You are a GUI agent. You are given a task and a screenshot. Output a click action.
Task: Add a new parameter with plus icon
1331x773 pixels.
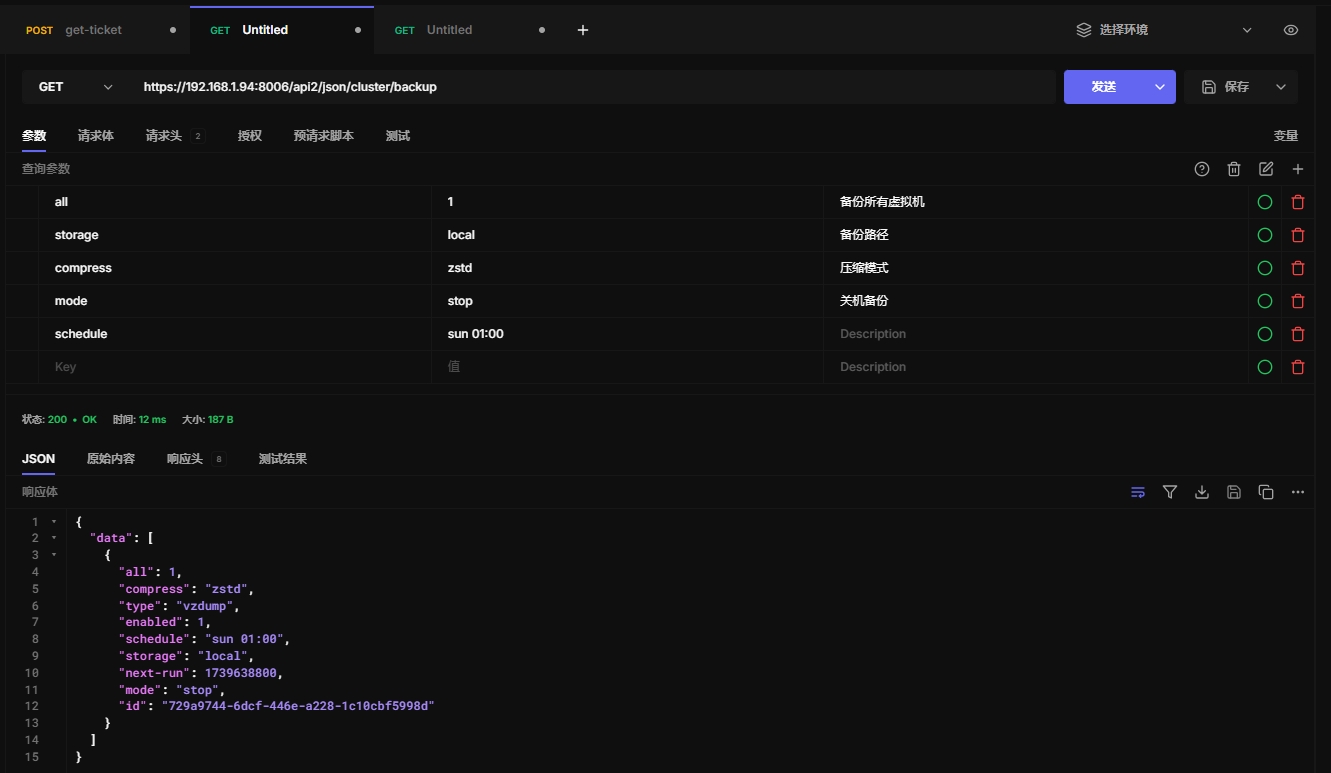click(1298, 169)
